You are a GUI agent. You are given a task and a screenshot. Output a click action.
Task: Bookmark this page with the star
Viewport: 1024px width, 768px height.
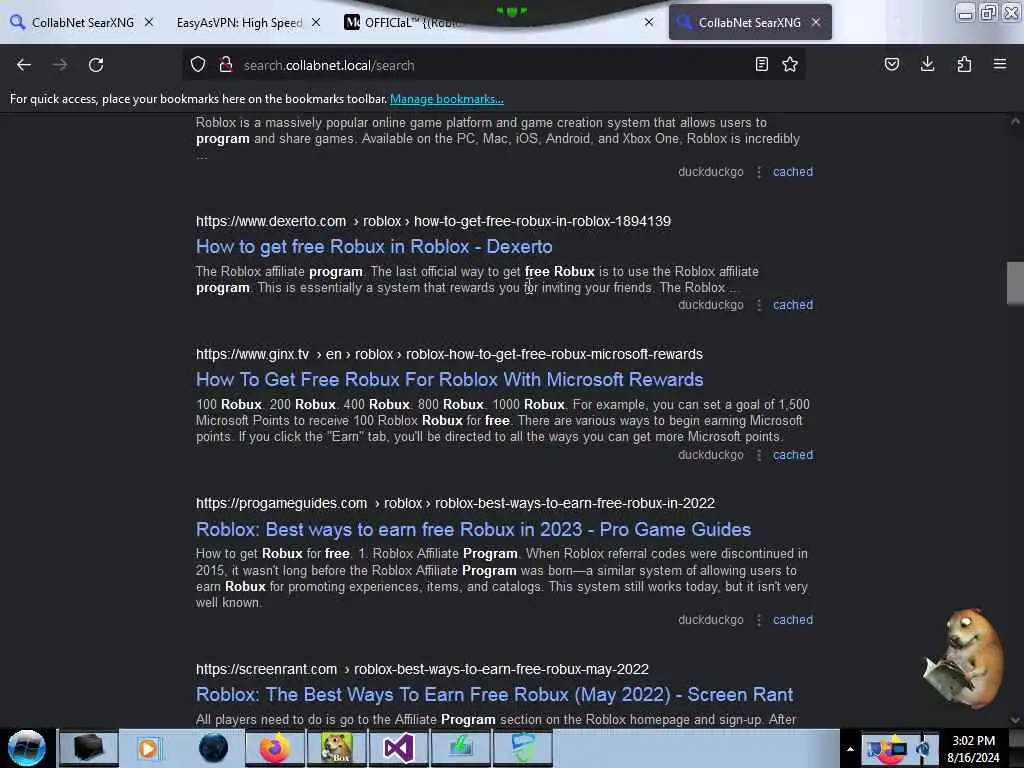click(790, 64)
